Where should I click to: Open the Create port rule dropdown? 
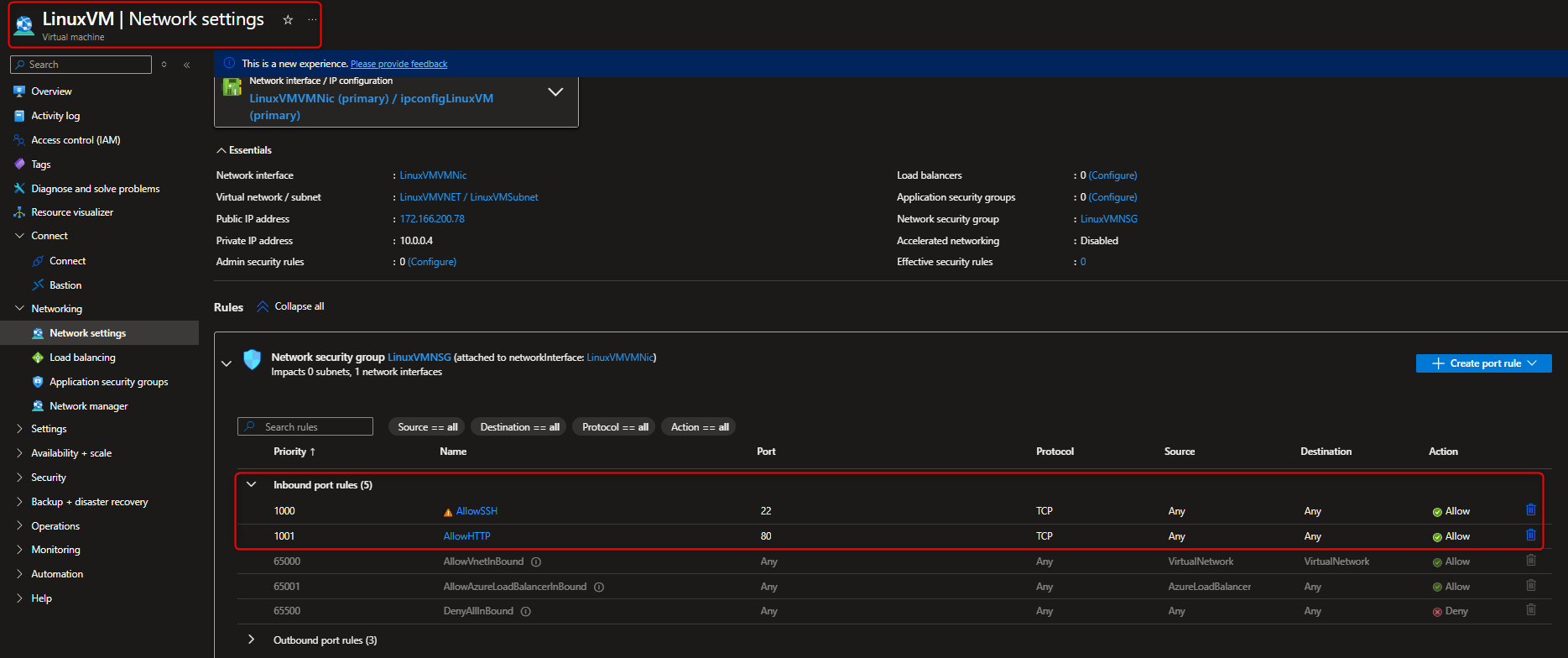point(1483,363)
